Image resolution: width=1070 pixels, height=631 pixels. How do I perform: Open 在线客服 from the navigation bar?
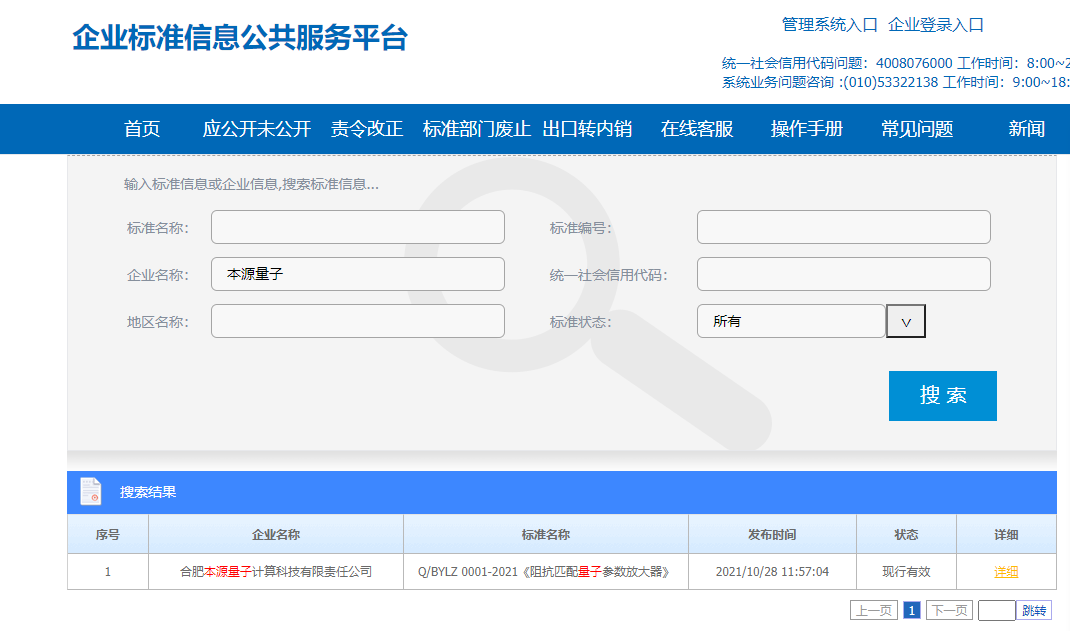tap(697, 129)
